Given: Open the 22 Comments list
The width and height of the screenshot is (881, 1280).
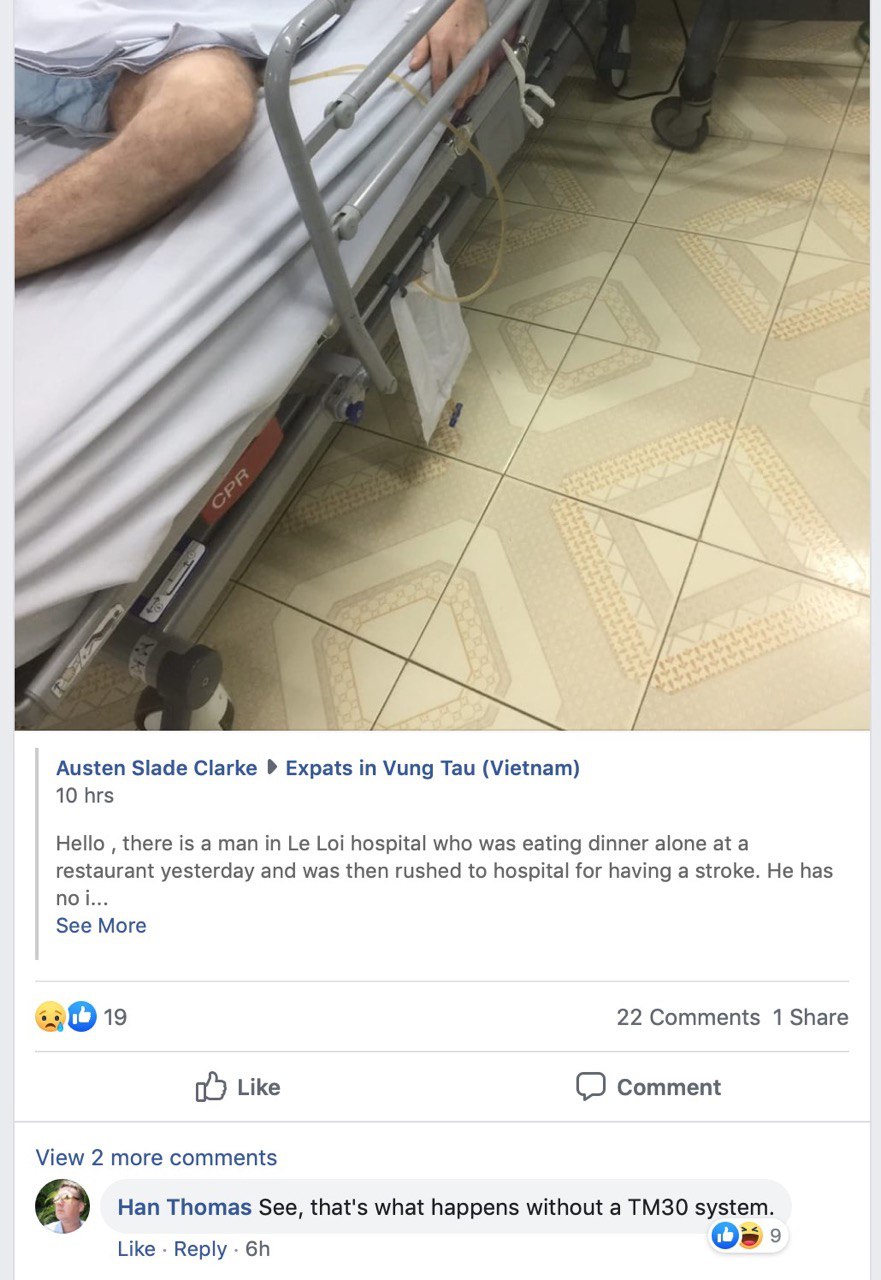Looking at the screenshot, I should click(x=688, y=1017).
